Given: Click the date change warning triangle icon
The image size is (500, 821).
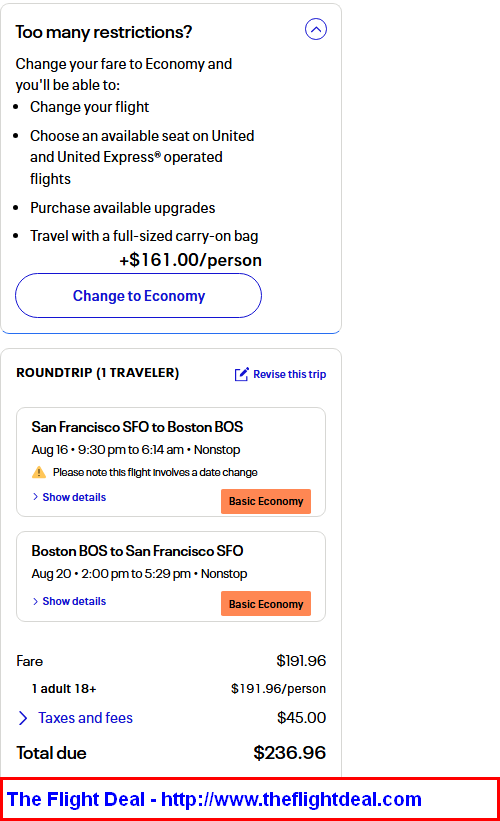Looking at the screenshot, I should [39, 472].
